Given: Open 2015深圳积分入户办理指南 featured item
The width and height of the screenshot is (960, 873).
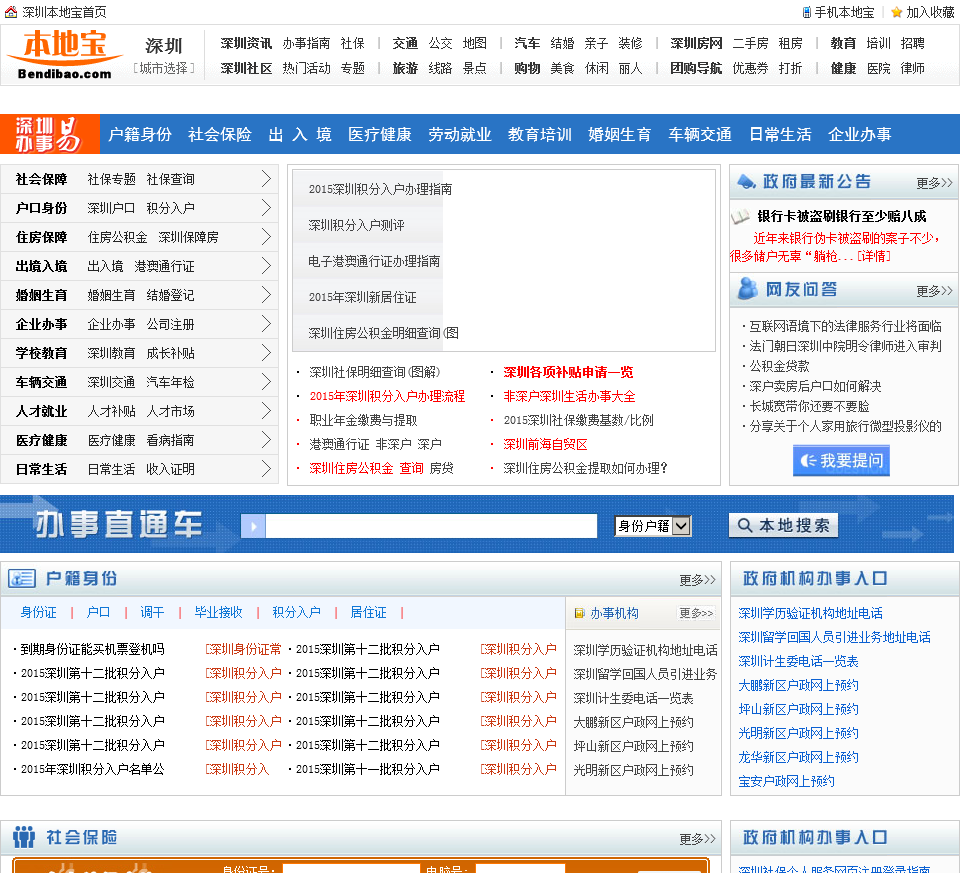Looking at the screenshot, I should click(380, 189).
